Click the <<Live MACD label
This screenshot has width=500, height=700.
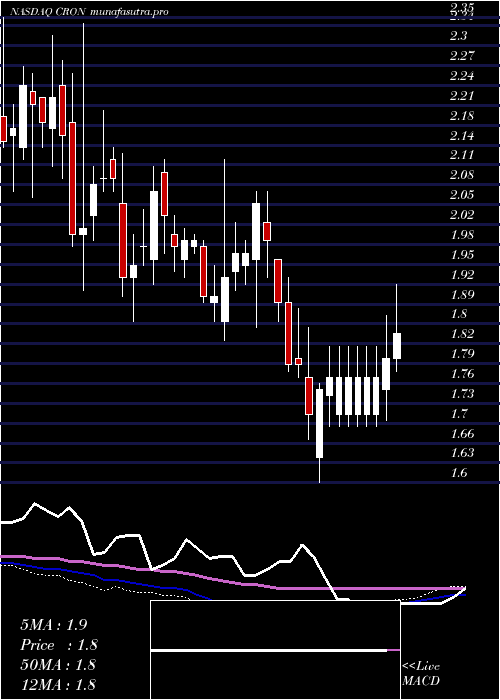point(421,674)
